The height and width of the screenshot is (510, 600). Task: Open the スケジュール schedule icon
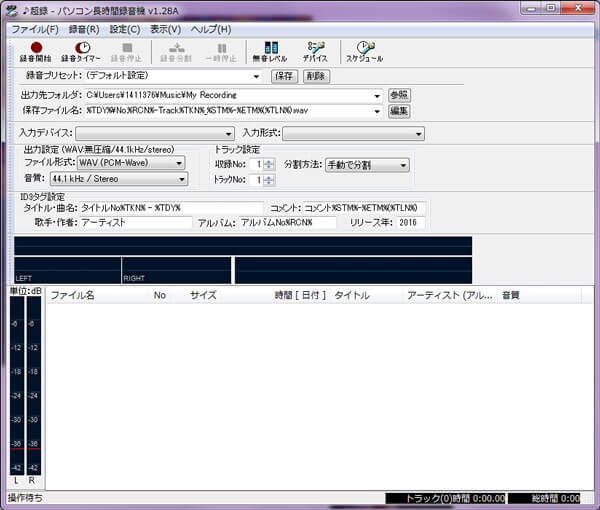tap(364, 51)
